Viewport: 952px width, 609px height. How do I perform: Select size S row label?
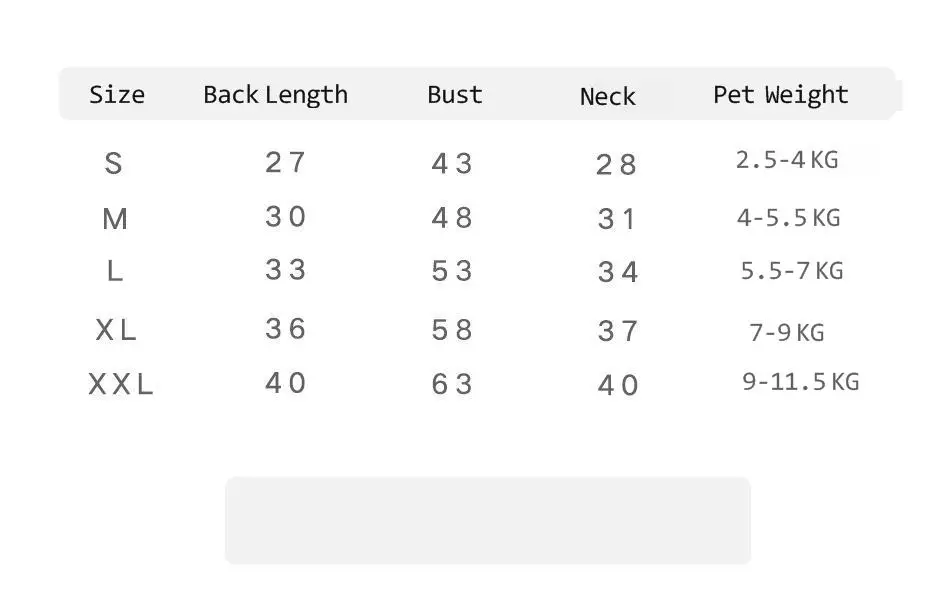pos(114,163)
